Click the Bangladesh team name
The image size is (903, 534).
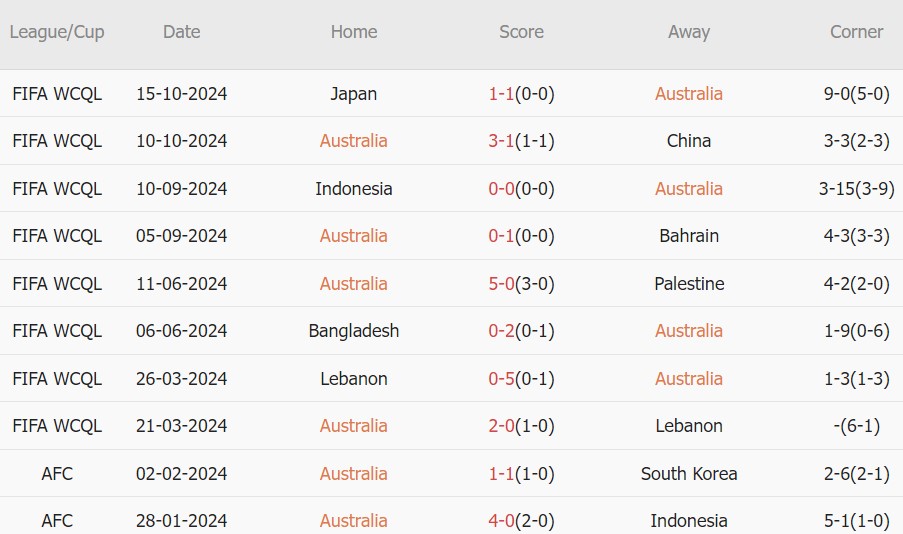(354, 331)
